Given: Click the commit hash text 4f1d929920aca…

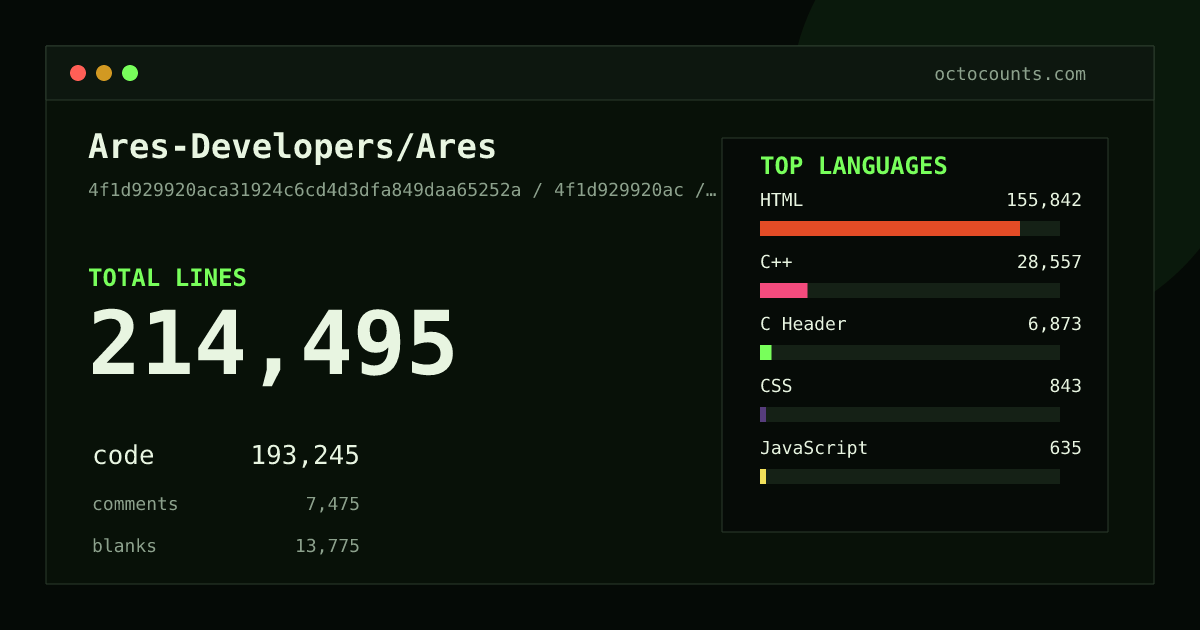Looking at the screenshot, I should point(403,190).
